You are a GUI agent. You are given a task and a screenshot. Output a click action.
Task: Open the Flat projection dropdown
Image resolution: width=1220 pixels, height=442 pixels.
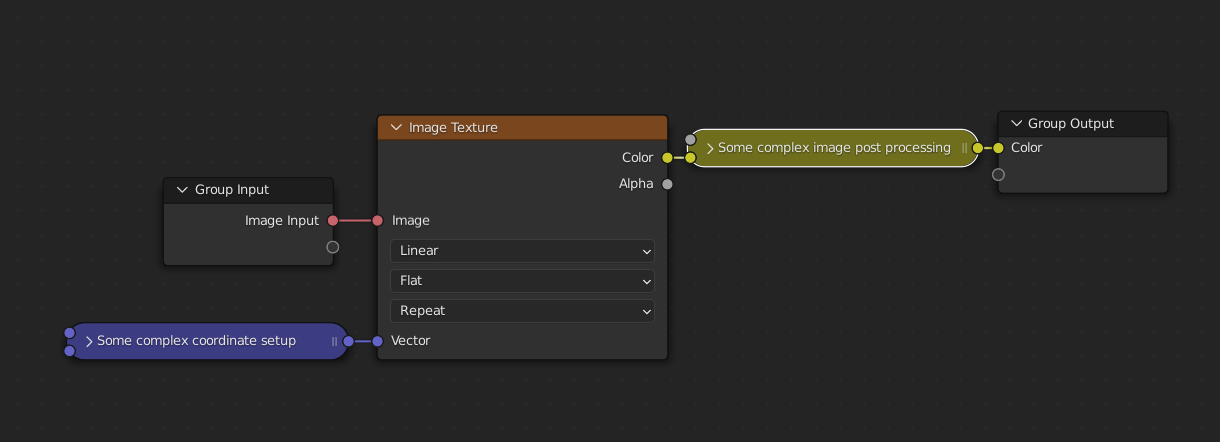point(522,281)
